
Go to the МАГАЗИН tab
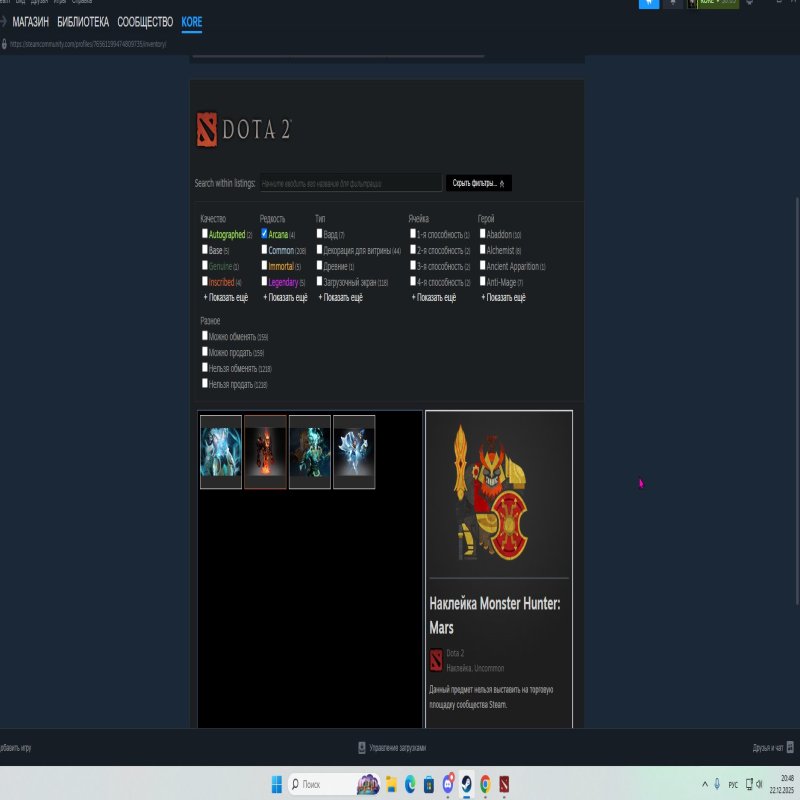pos(30,22)
